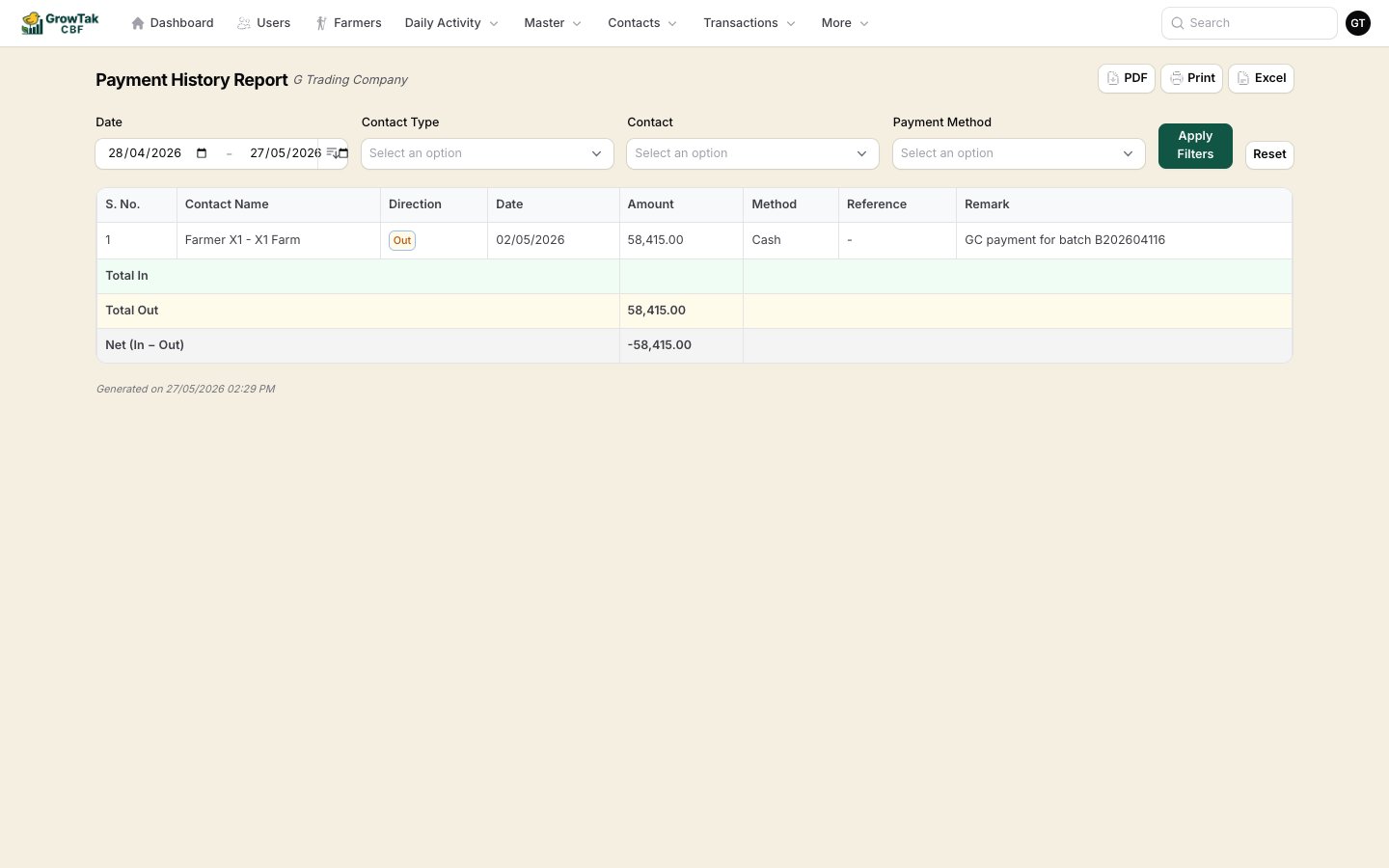Open the Payment Method dropdown
Viewport: 1389px width, 868px height.
pyautogui.click(x=1019, y=153)
